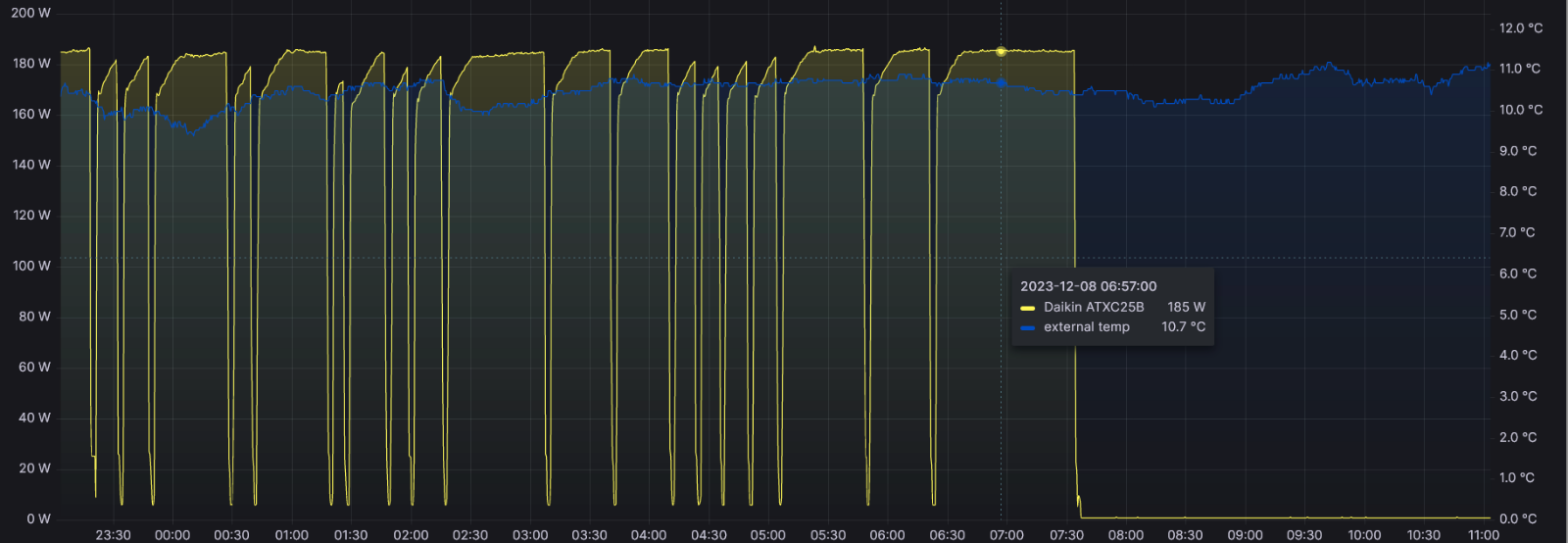
Task: Click the '9.0 °C' right axis label
Action: pyautogui.click(x=1518, y=151)
